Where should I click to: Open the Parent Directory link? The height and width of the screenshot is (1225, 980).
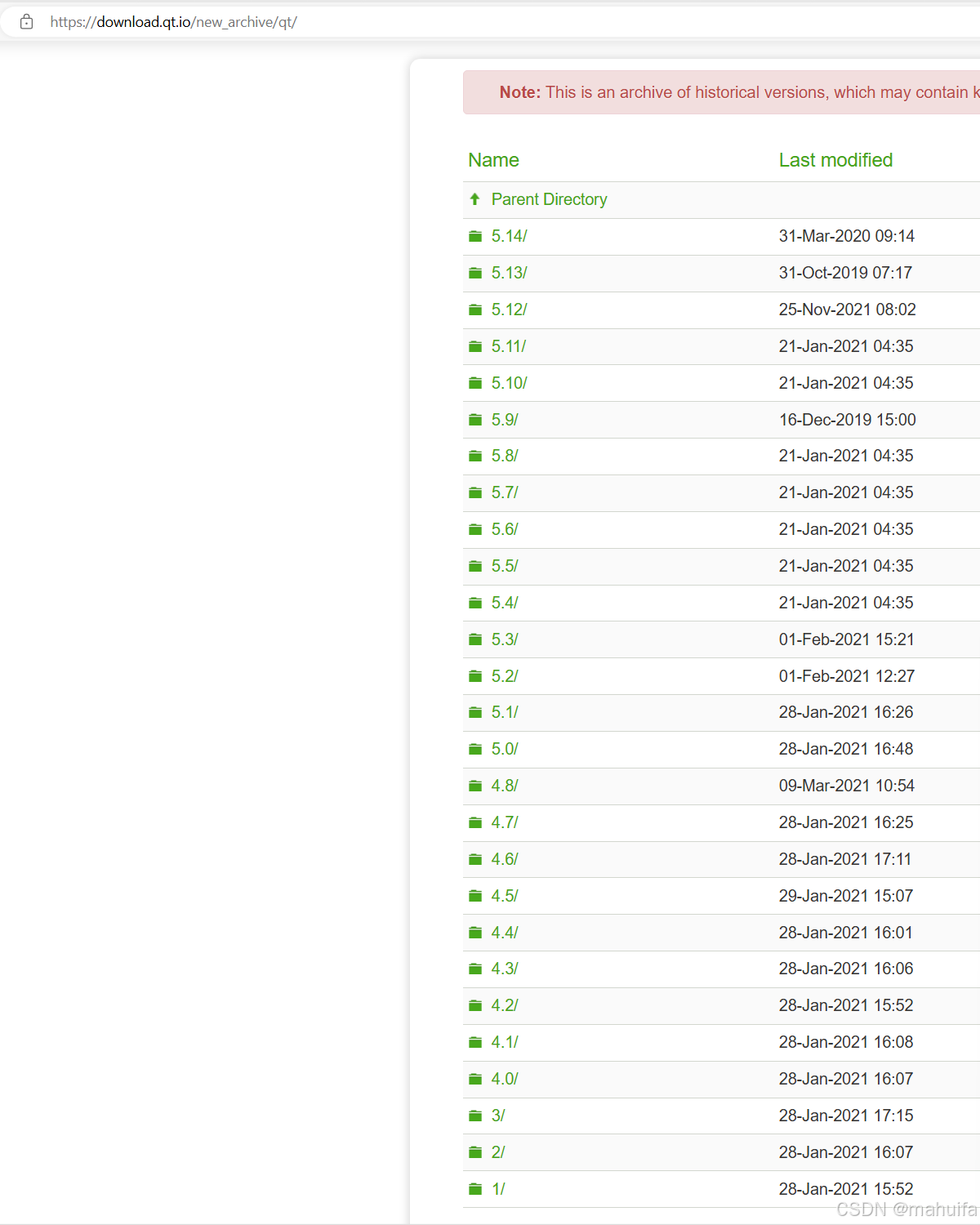(x=549, y=199)
